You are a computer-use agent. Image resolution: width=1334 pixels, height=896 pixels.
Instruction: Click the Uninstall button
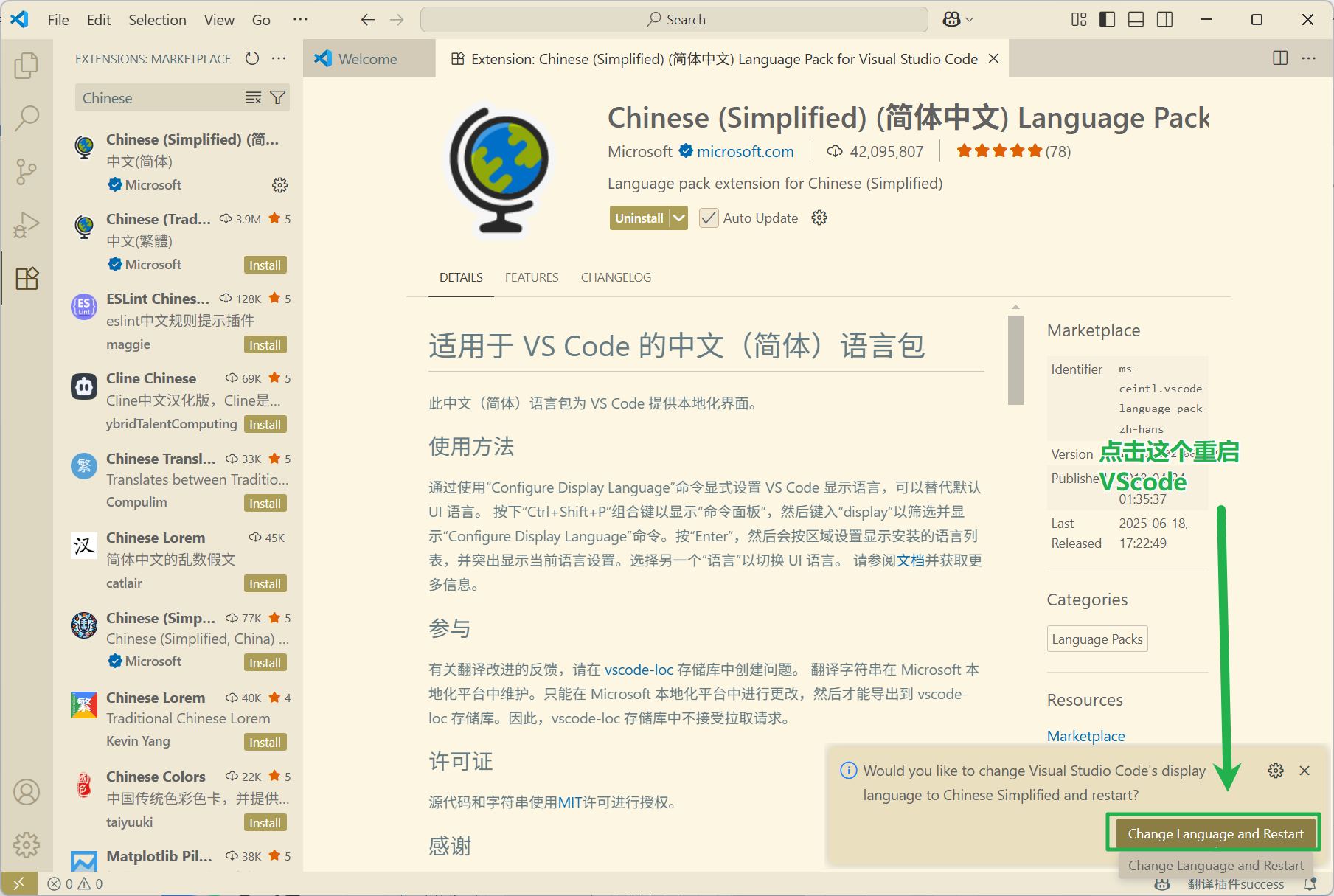point(639,218)
